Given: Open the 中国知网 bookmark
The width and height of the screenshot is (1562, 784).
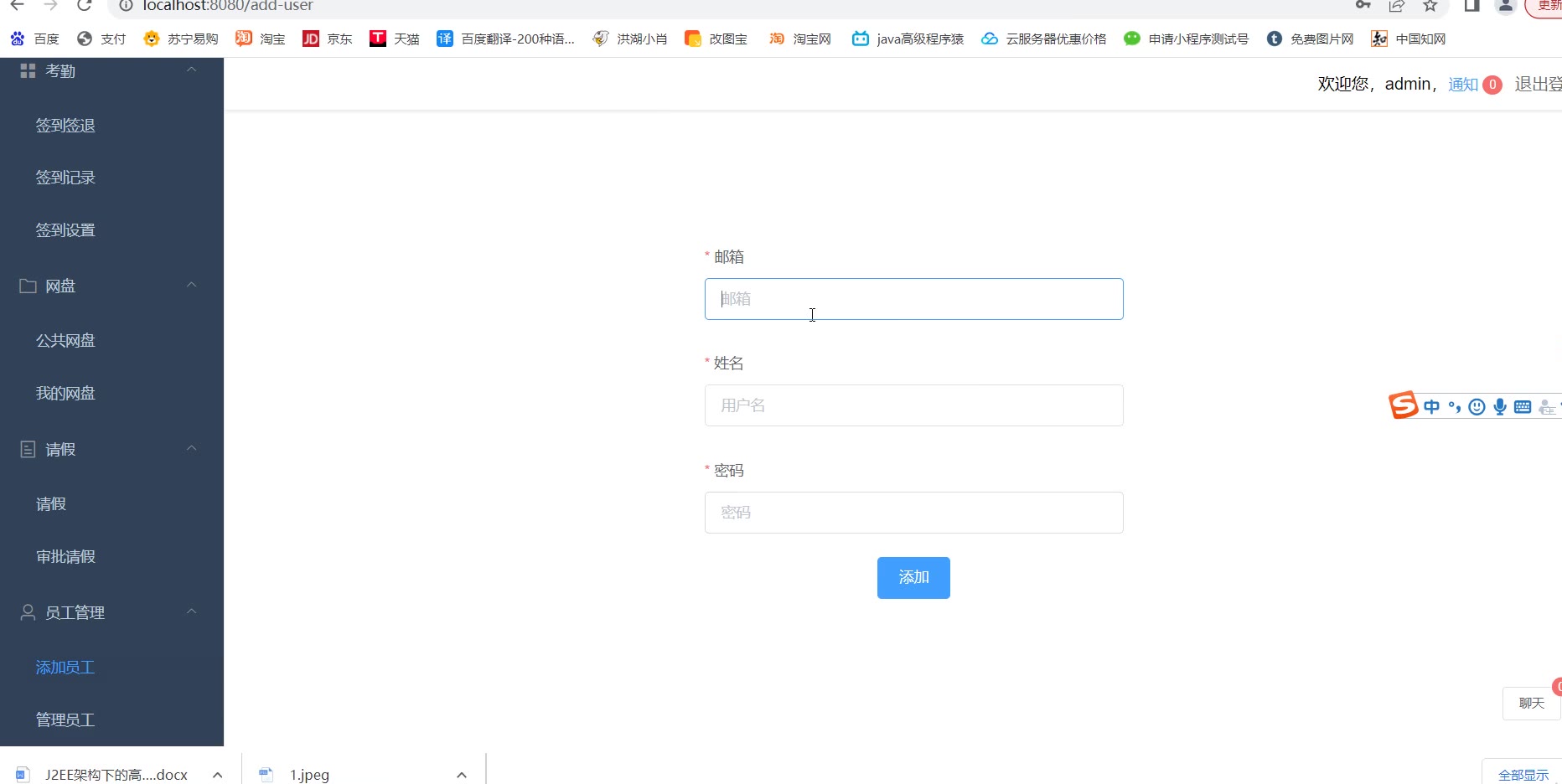Looking at the screenshot, I should pos(1408,39).
